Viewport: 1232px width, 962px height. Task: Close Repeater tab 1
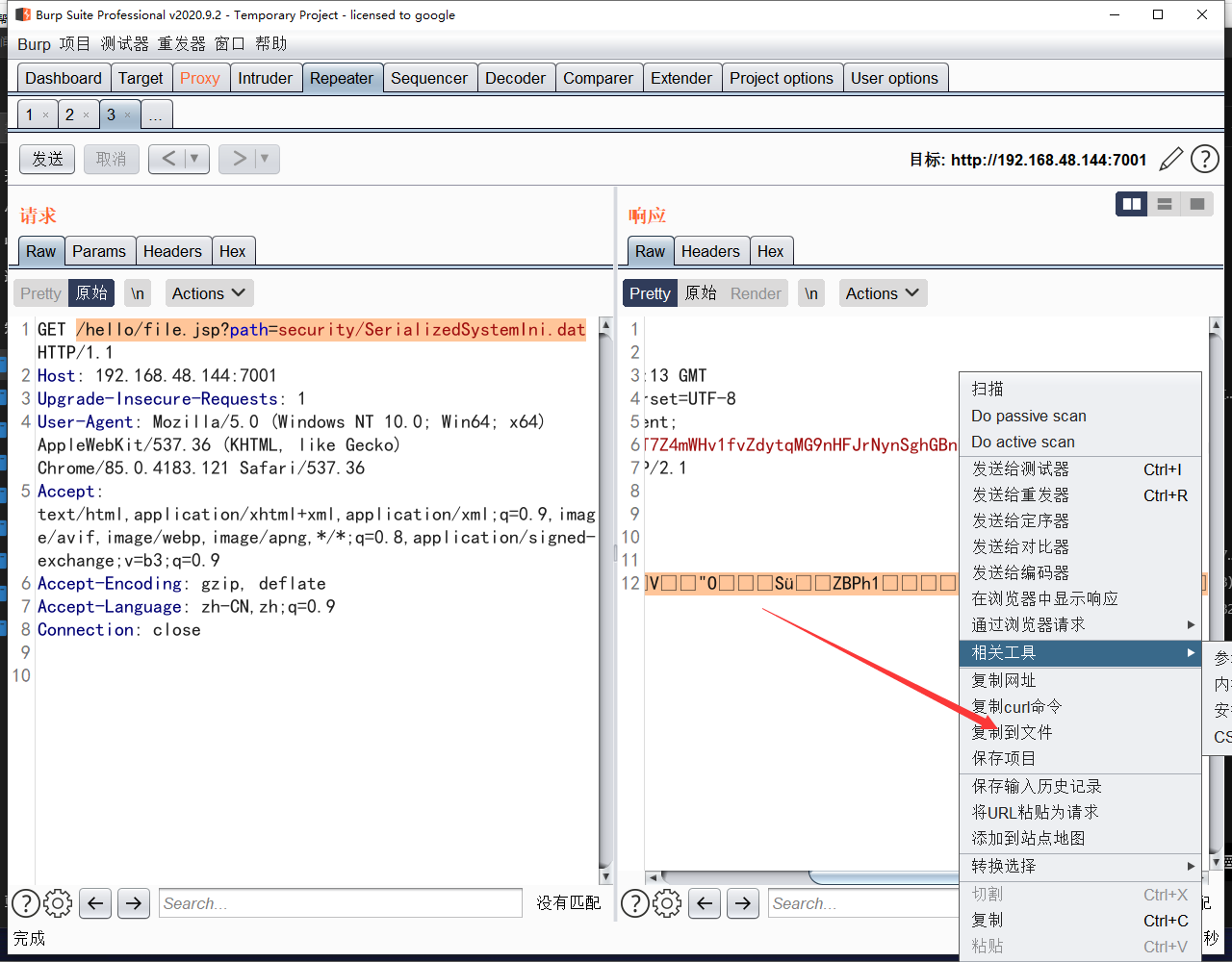[45, 114]
